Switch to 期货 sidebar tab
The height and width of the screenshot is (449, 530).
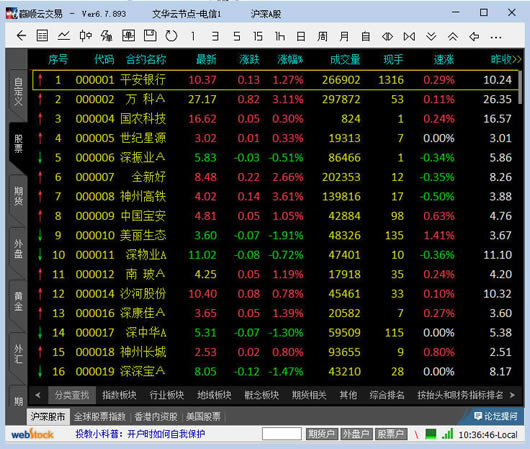(18, 197)
